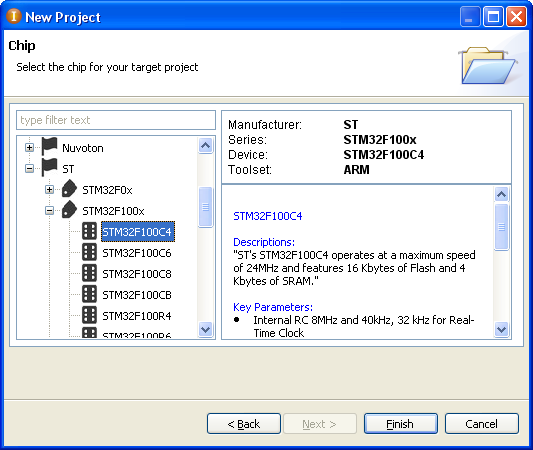Screen dimensions: 533x450
Task: Close the New Project window
Action: click(x=516, y=16)
